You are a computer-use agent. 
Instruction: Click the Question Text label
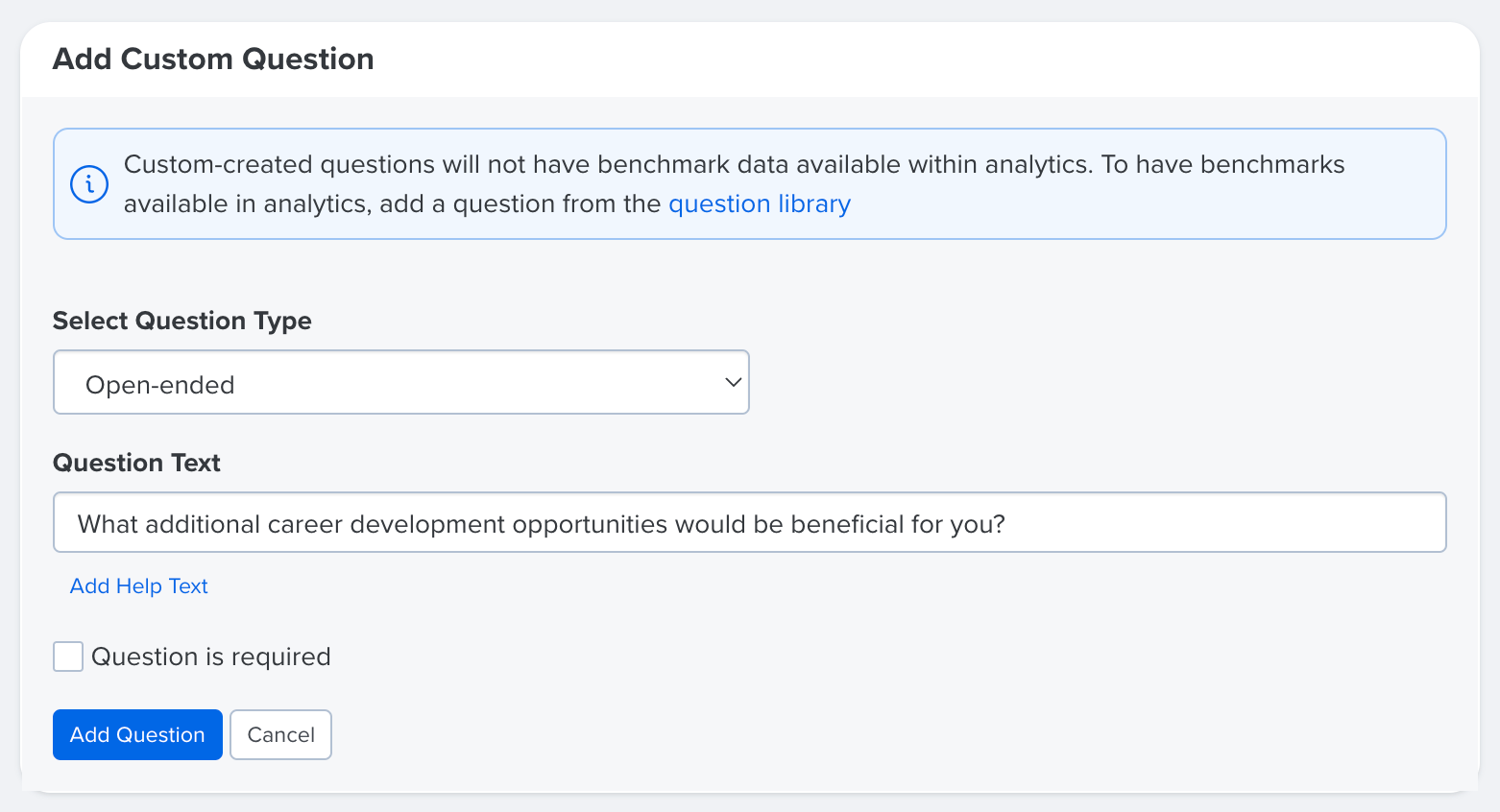[136, 463]
